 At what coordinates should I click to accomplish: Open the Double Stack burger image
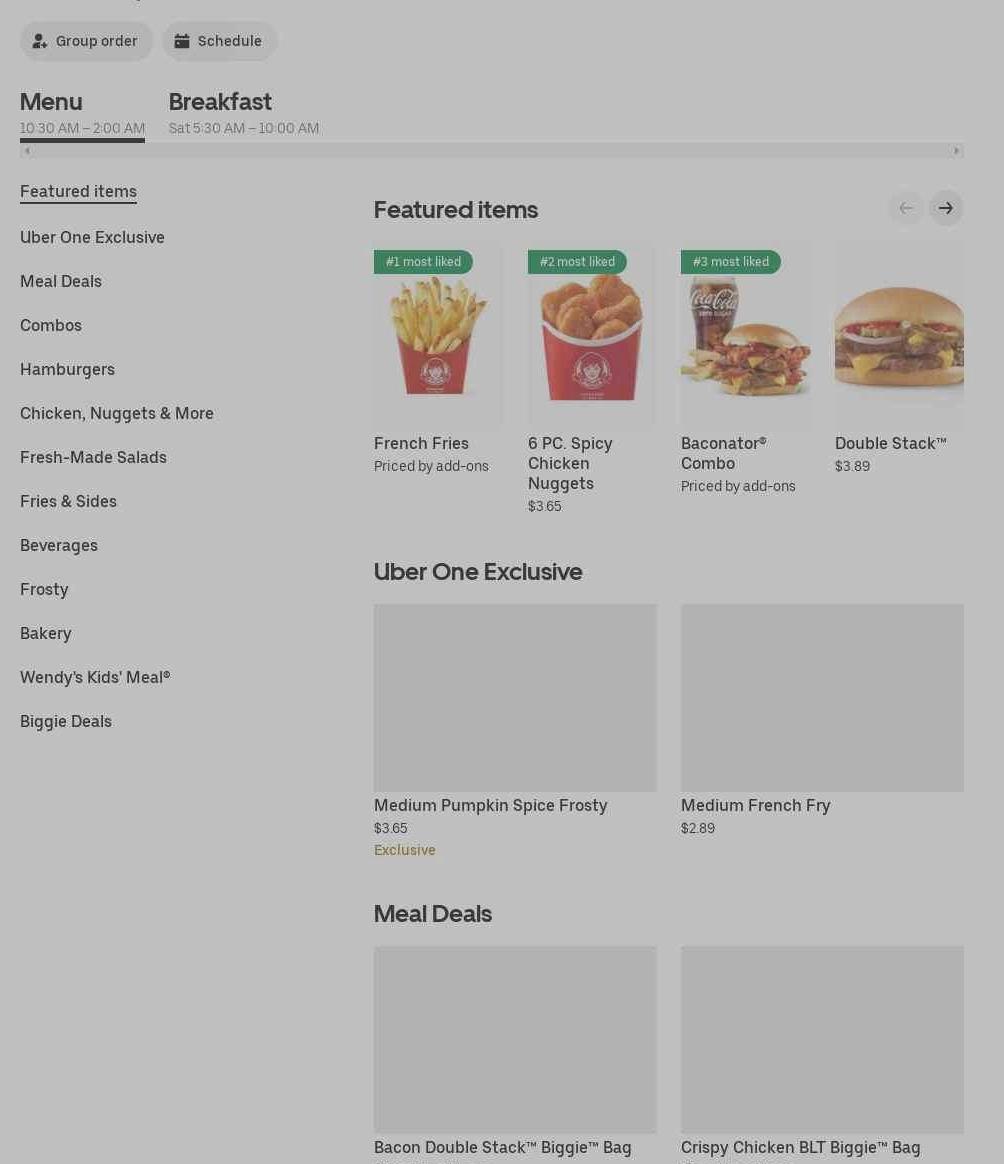click(899, 336)
